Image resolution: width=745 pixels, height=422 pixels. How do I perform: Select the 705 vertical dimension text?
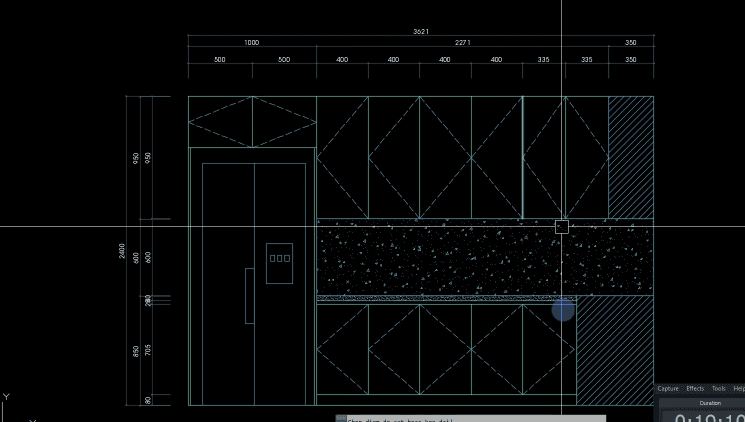coord(148,350)
